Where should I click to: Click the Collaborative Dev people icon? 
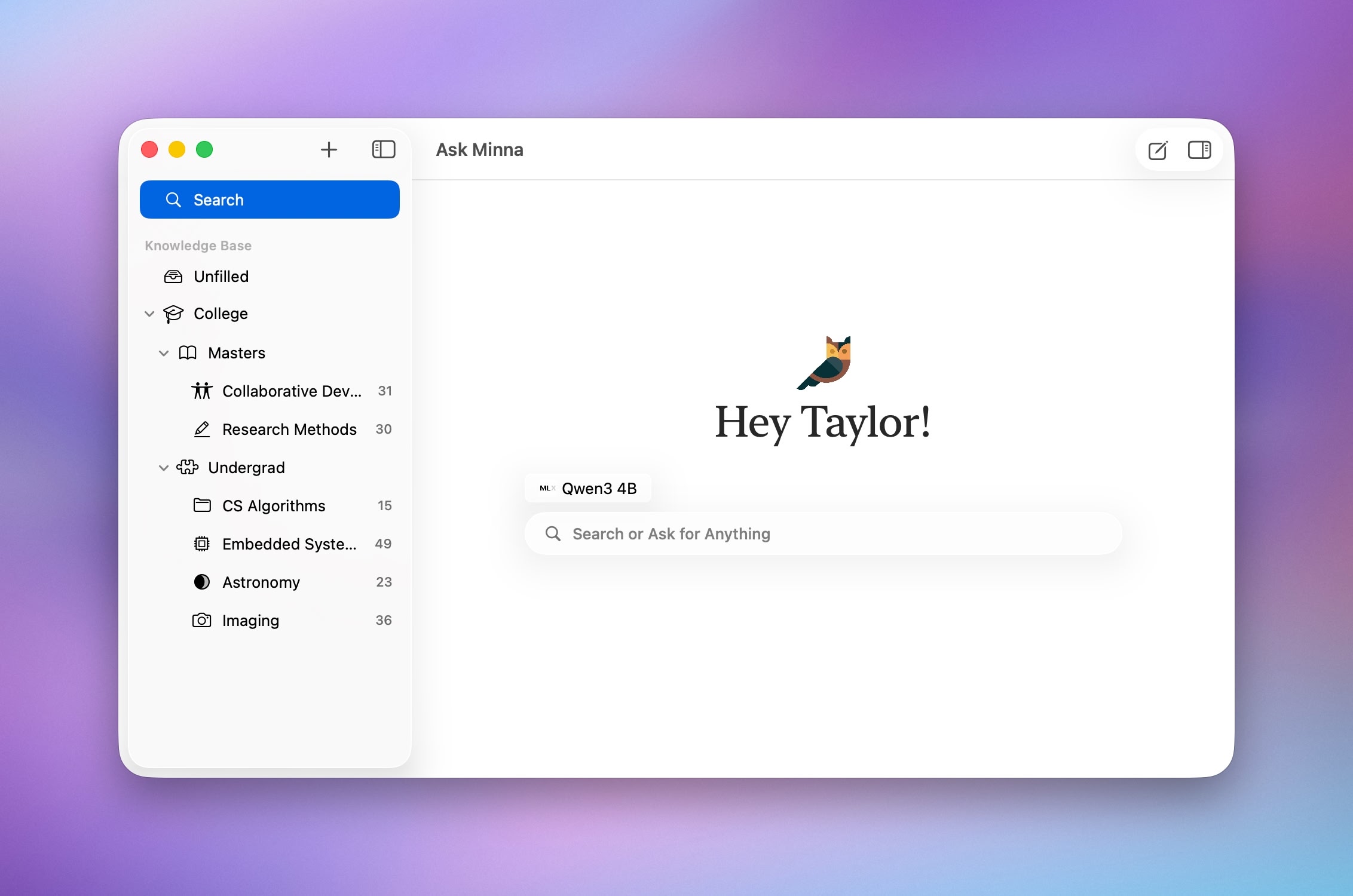(x=202, y=391)
